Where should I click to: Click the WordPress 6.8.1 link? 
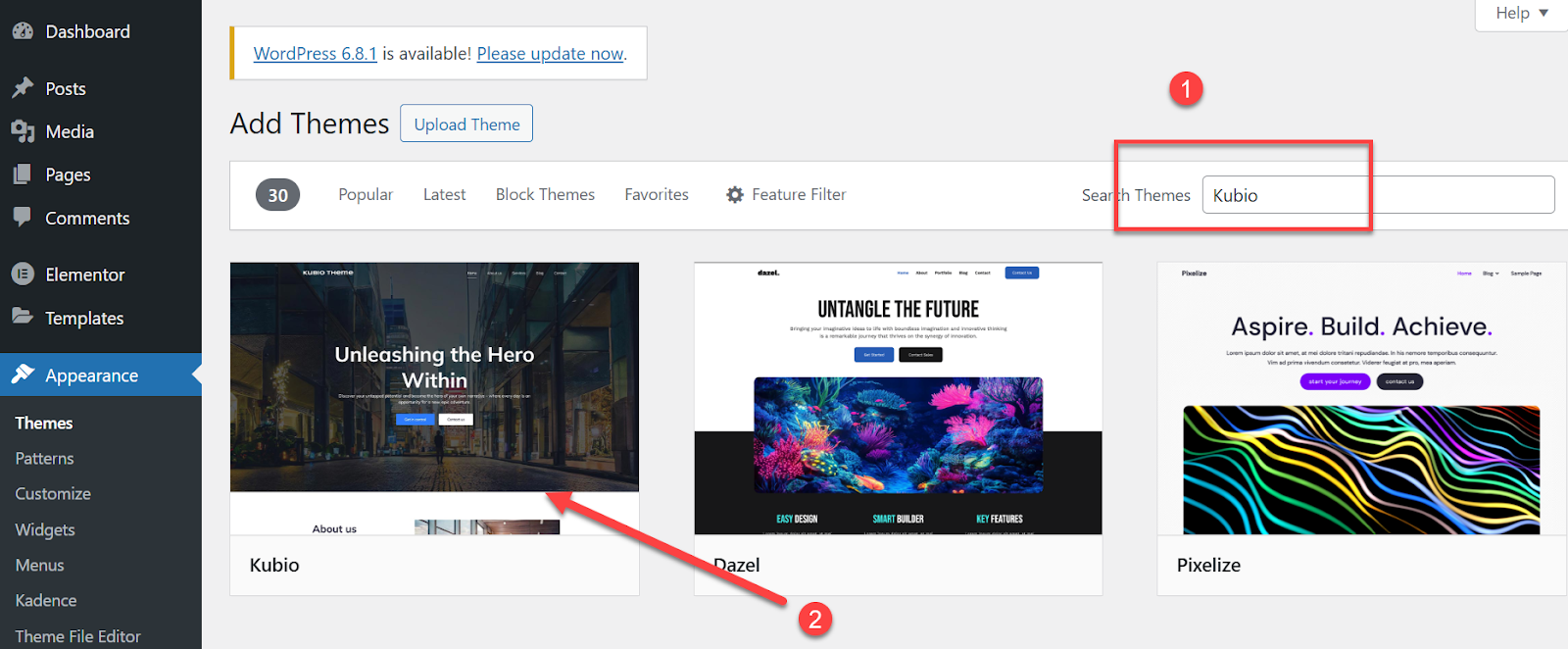coord(315,54)
